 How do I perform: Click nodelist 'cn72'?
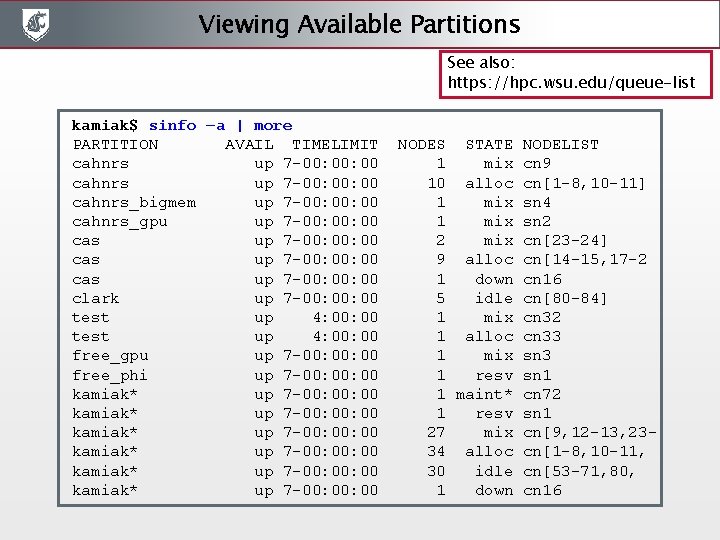tap(542, 395)
